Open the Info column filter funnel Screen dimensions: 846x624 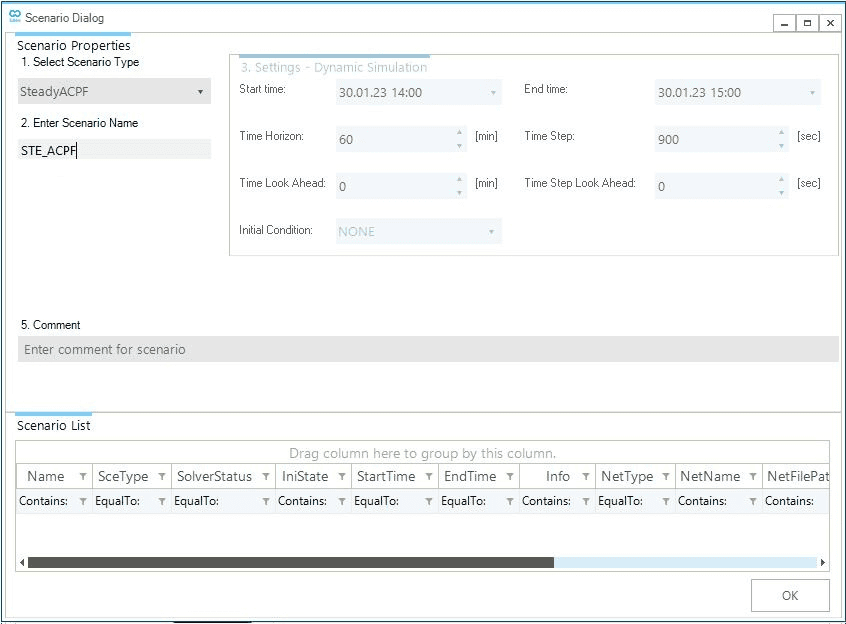point(586,477)
